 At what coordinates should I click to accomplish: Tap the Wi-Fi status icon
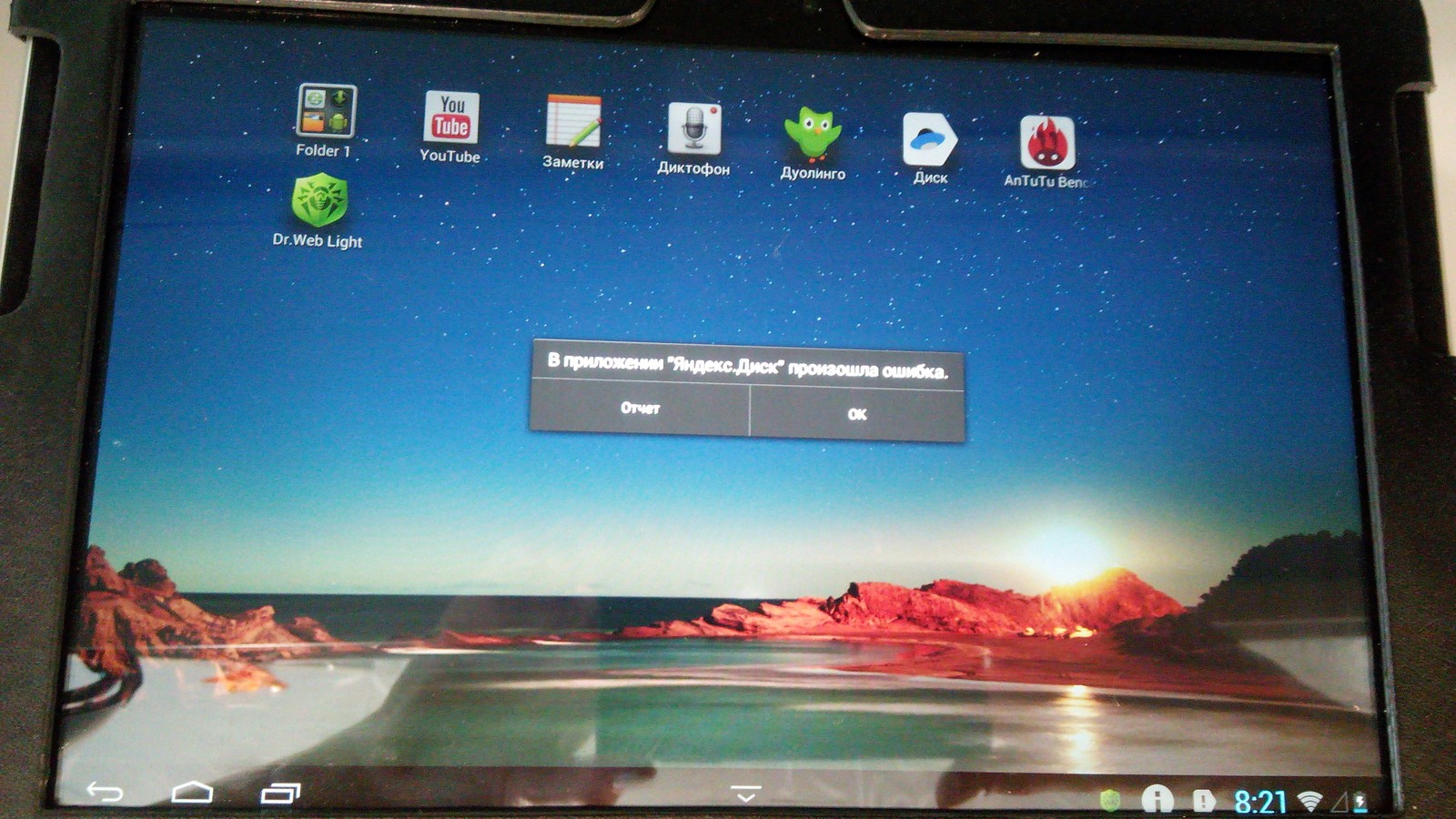(1310, 801)
